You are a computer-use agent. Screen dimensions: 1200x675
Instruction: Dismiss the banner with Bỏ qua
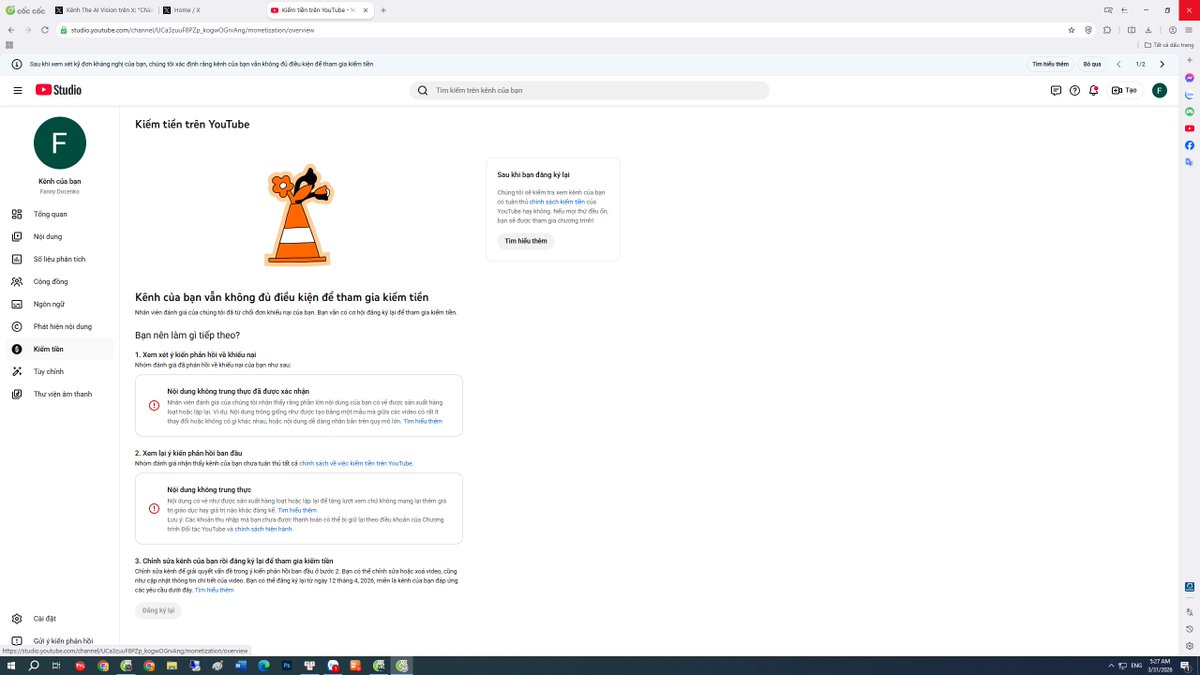1092,64
